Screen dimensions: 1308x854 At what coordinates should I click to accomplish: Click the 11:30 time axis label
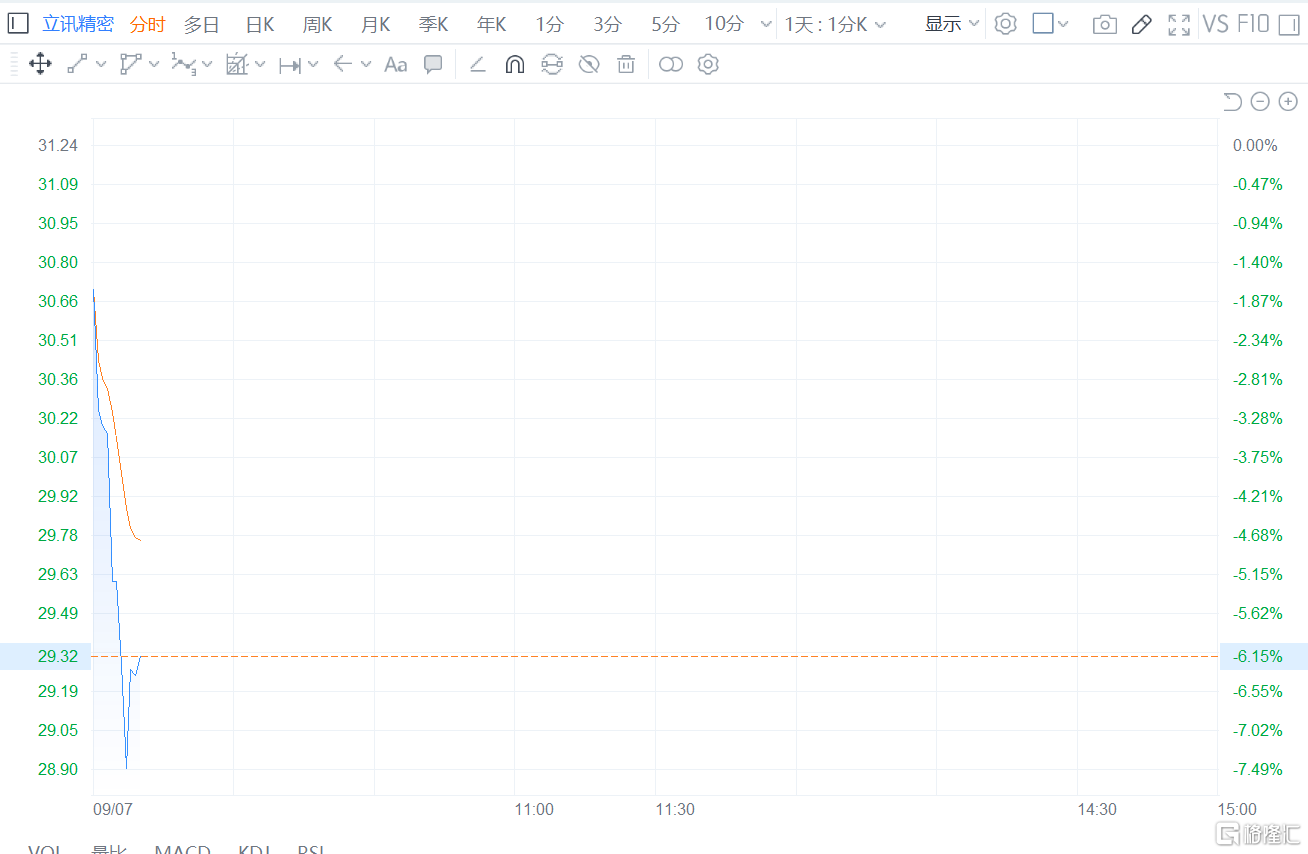(x=675, y=809)
